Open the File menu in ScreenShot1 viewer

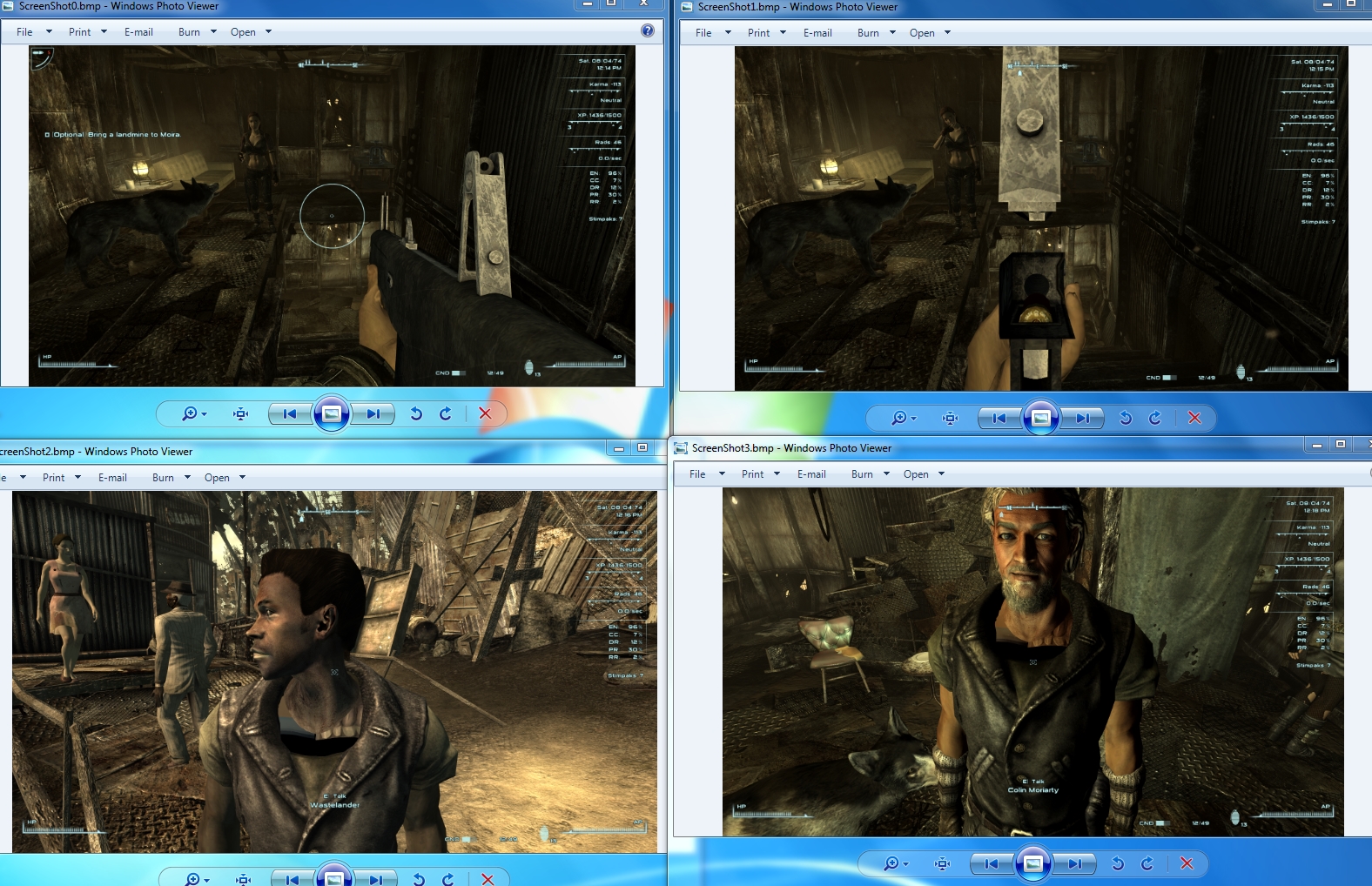713,33
